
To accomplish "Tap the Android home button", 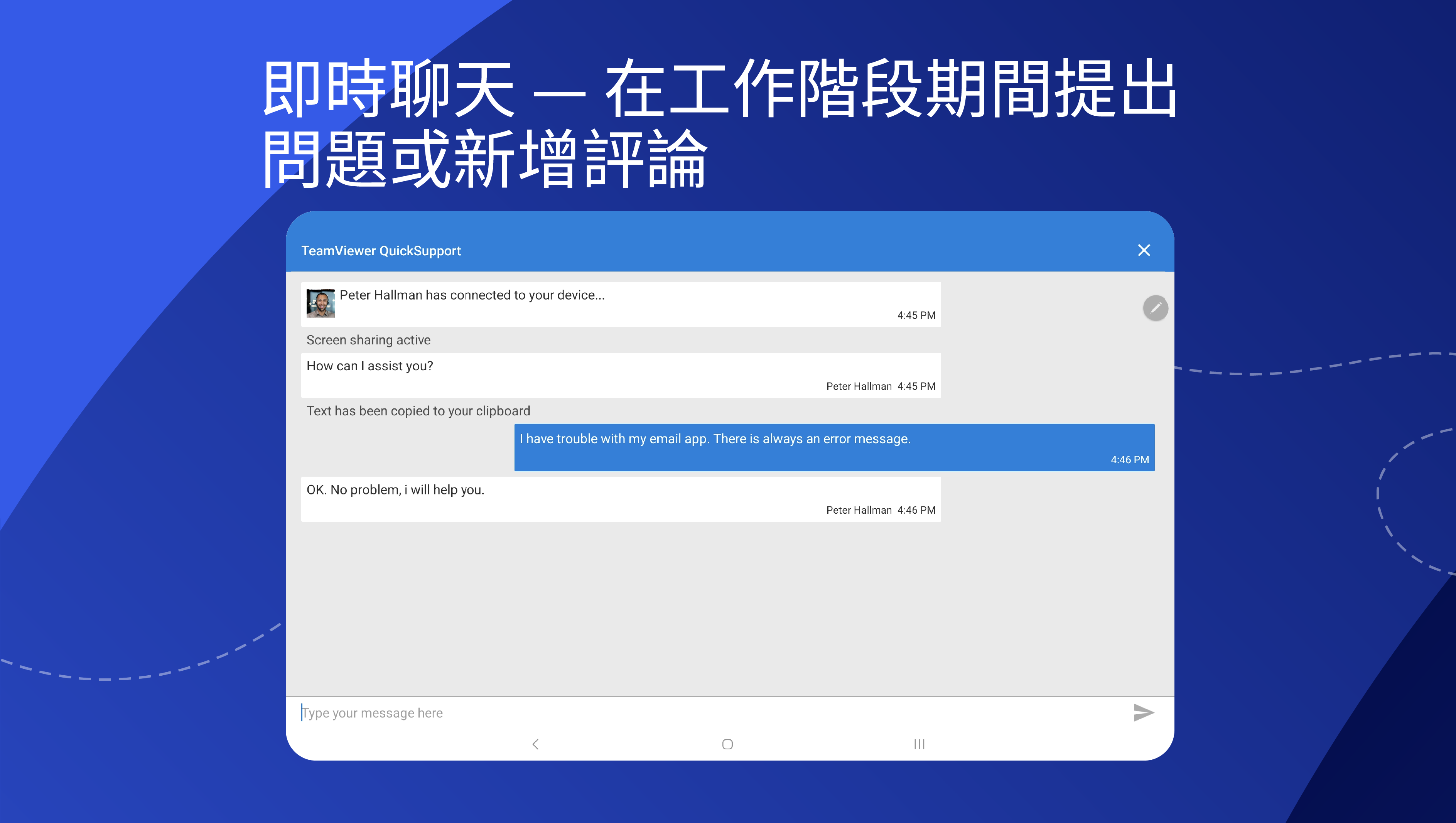I will pyautogui.click(x=727, y=744).
